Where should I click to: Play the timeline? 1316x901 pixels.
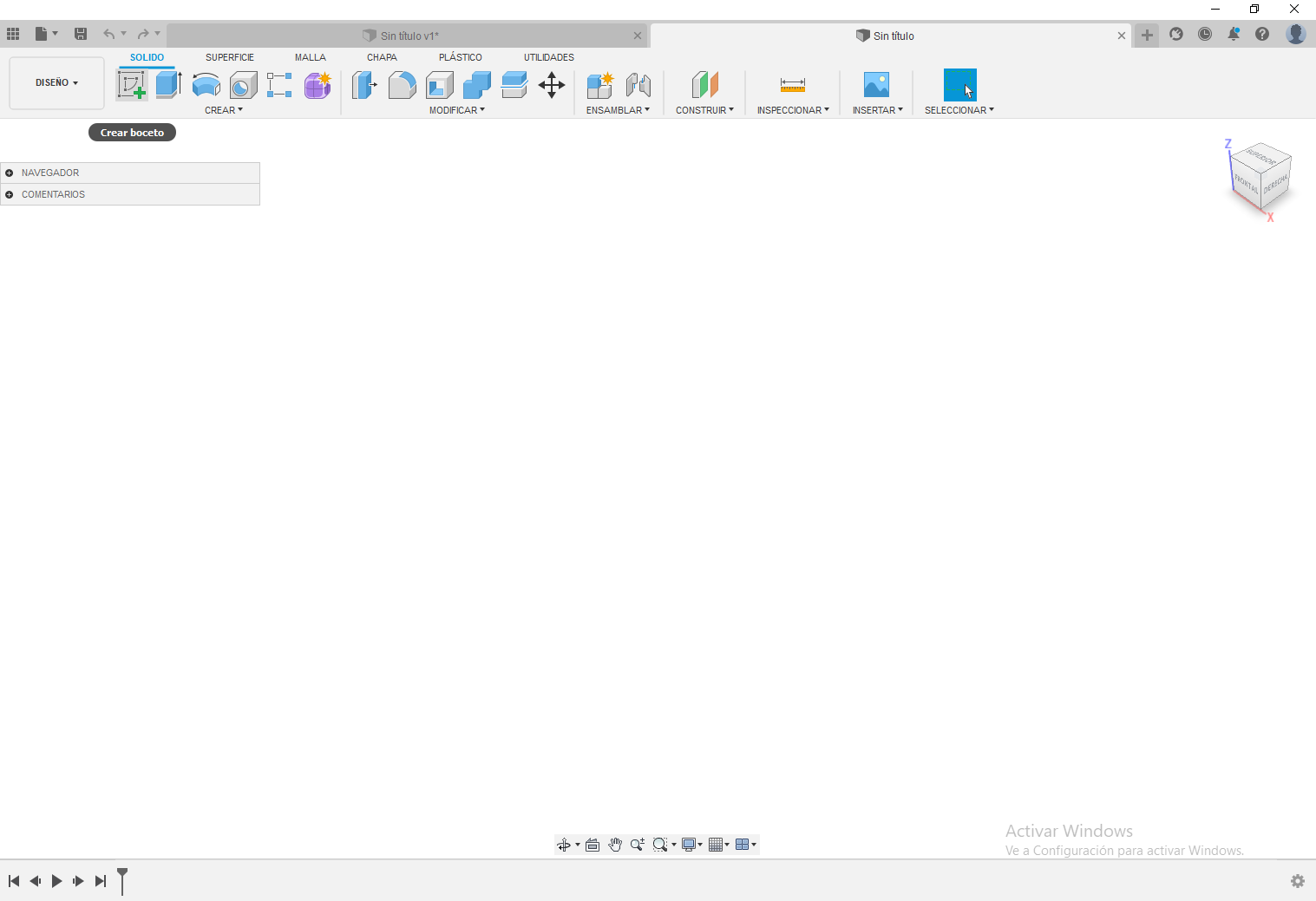point(56,881)
